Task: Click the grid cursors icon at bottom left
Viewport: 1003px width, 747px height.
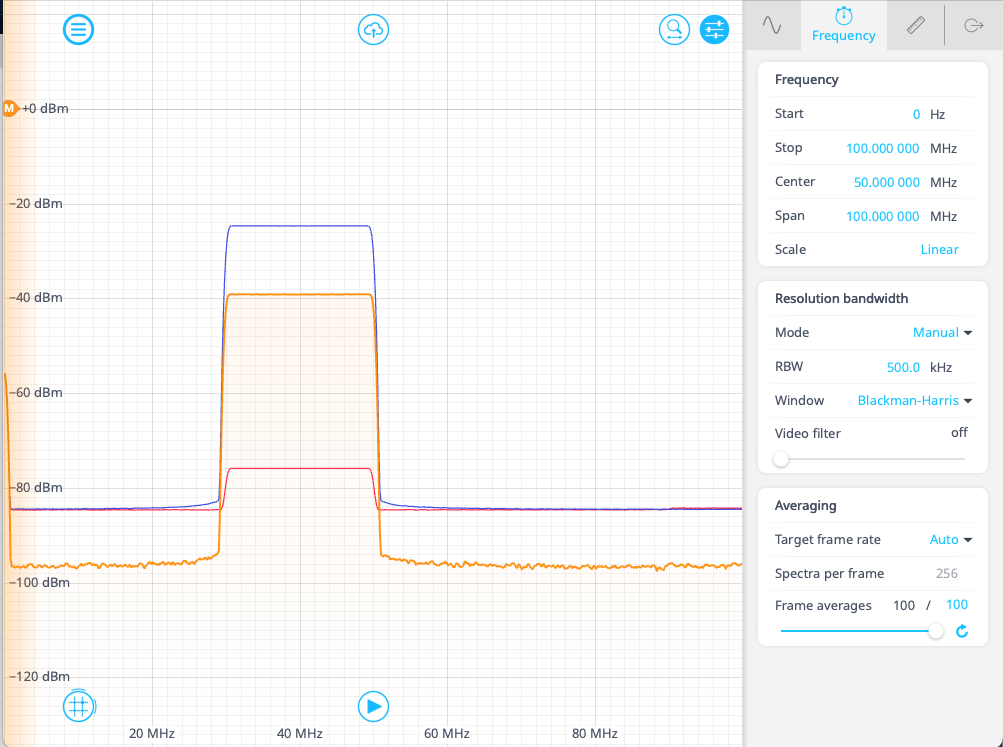Action: coord(78,706)
